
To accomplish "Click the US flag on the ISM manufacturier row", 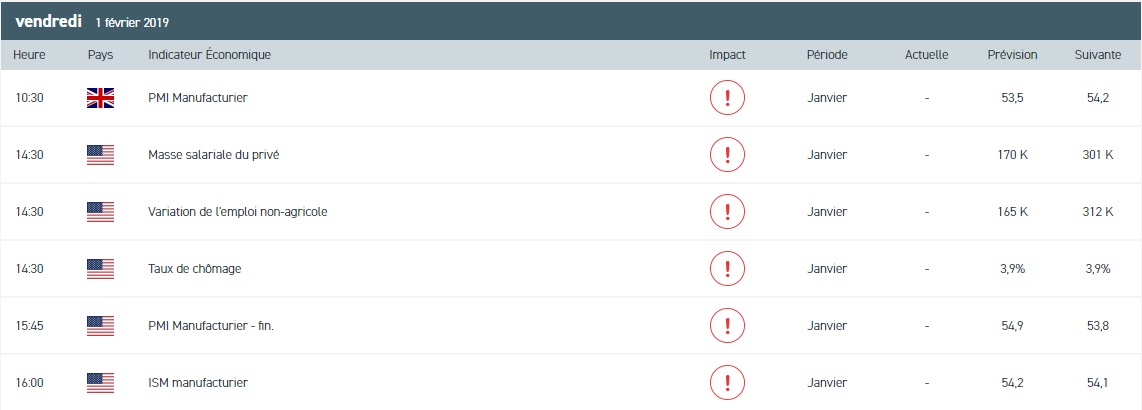I will [x=100, y=382].
